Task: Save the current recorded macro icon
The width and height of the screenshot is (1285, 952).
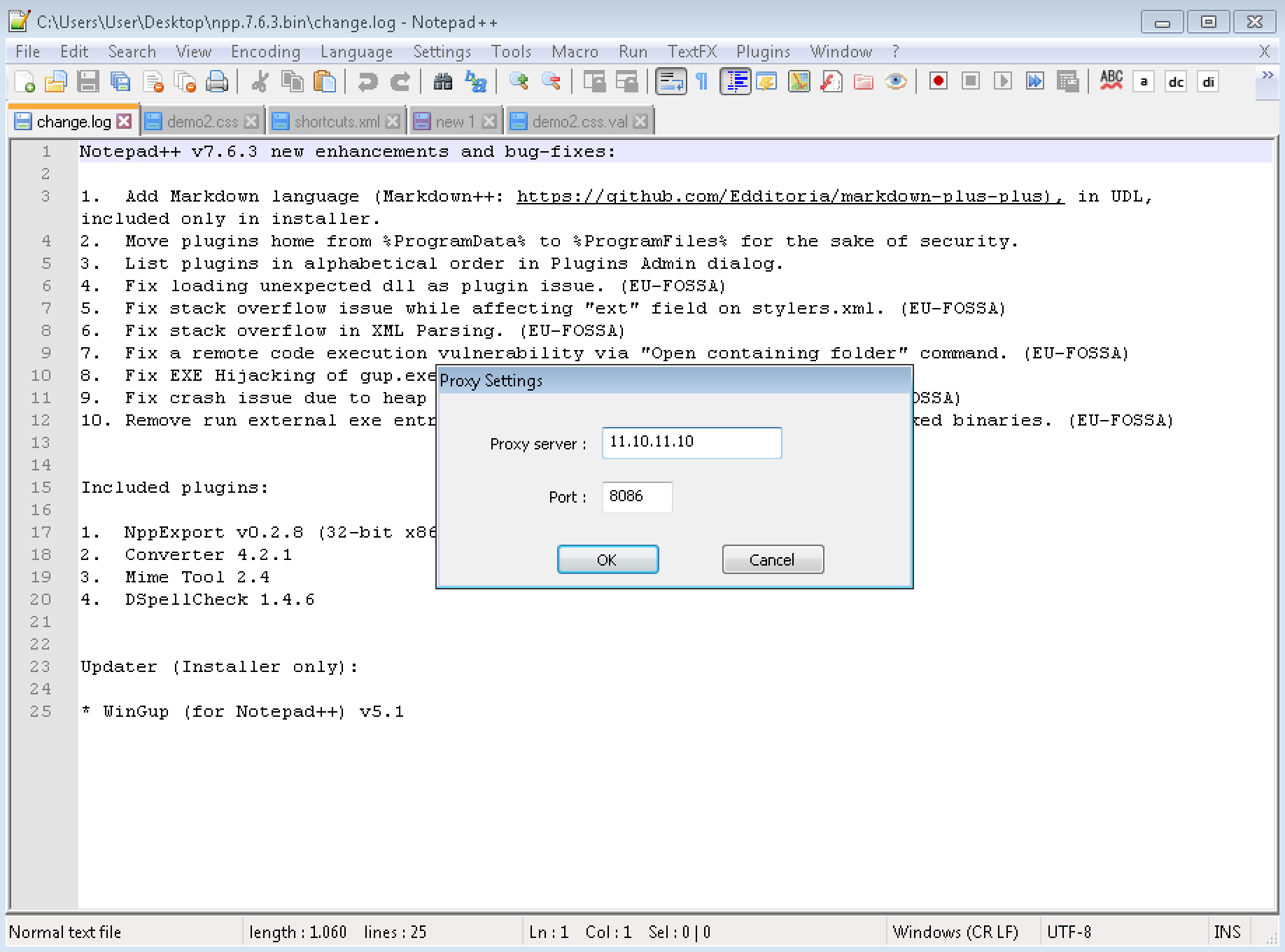Action: pyautogui.click(x=1067, y=82)
